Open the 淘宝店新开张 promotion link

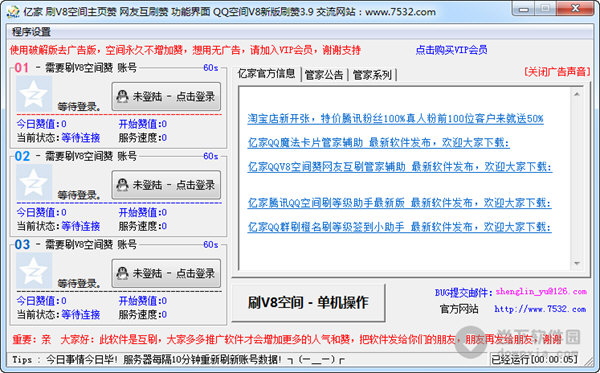pyautogui.click(x=395, y=119)
